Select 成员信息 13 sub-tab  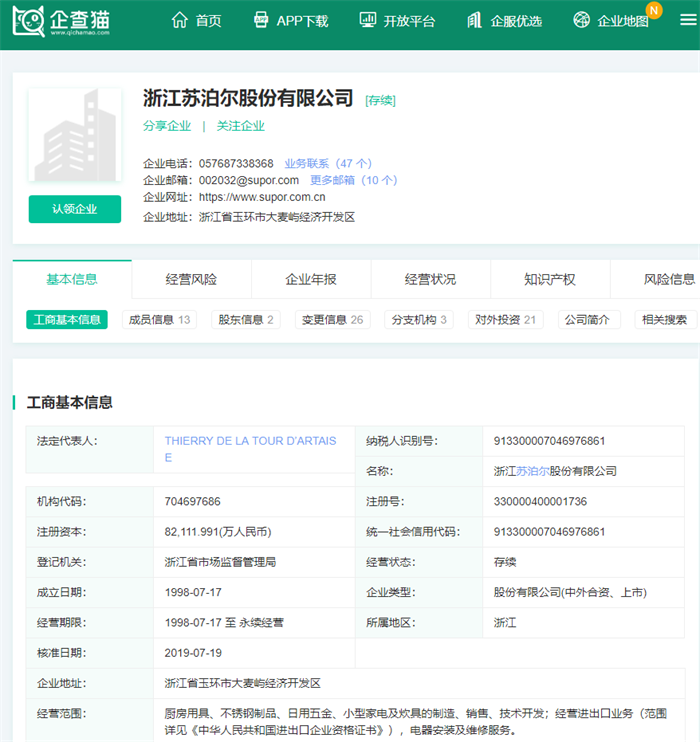(x=159, y=320)
